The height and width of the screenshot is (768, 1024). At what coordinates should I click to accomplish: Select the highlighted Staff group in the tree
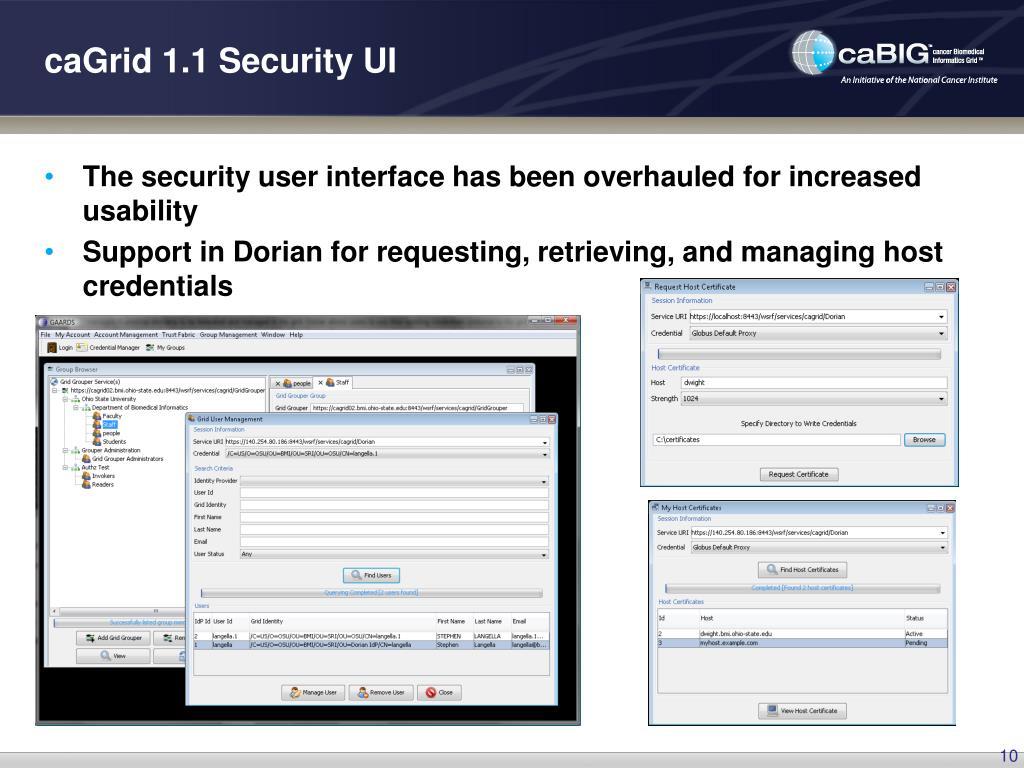tap(104, 424)
